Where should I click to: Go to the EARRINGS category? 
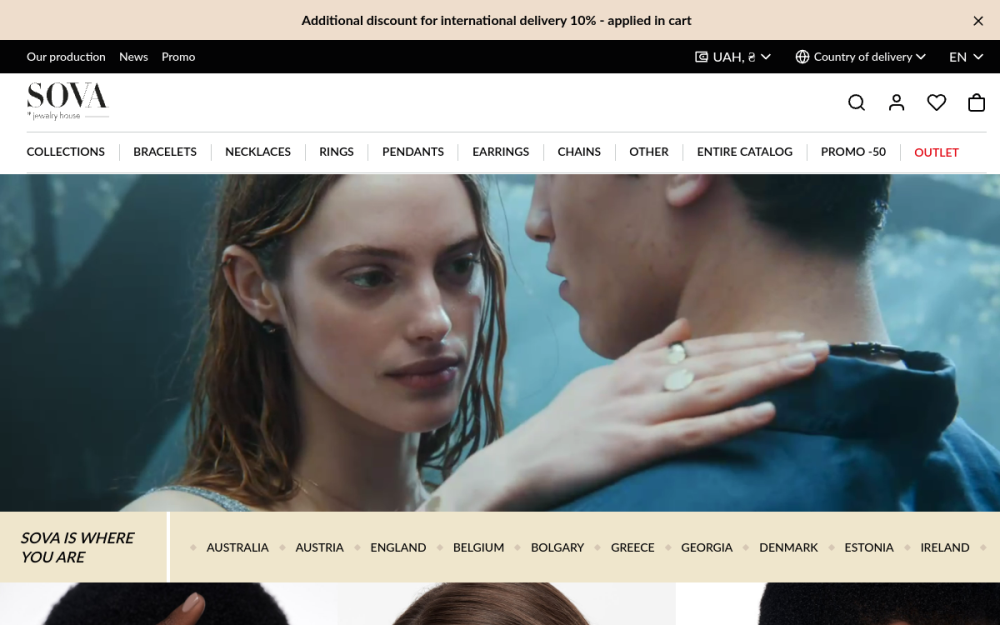(x=501, y=152)
